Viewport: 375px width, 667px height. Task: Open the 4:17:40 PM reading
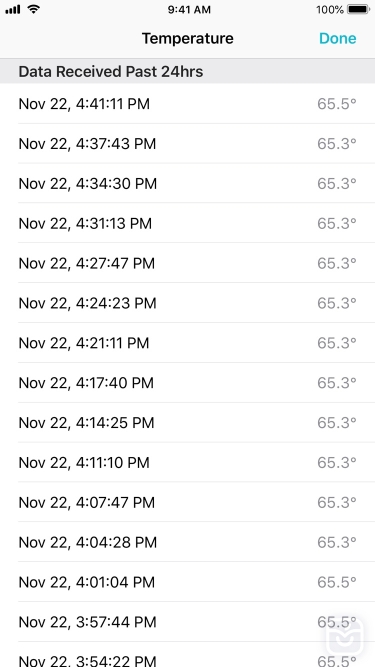tap(188, 383)
